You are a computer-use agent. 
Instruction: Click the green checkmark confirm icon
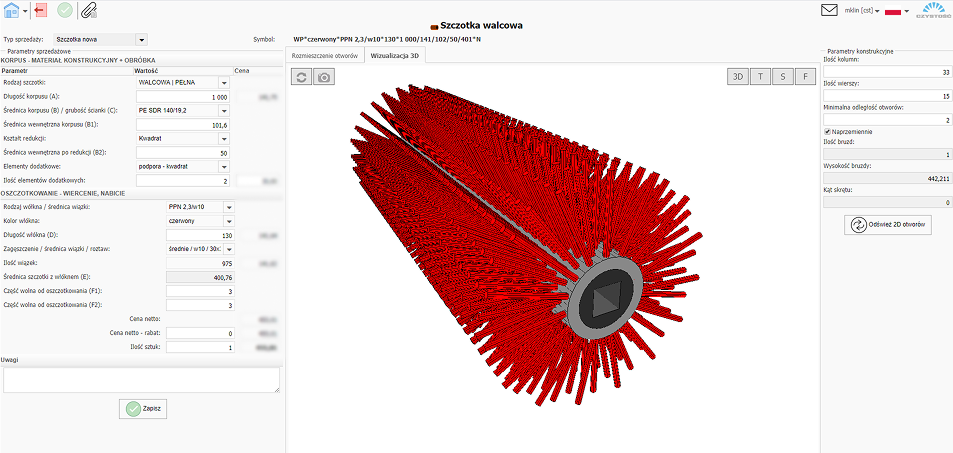(x=65, y=10)
